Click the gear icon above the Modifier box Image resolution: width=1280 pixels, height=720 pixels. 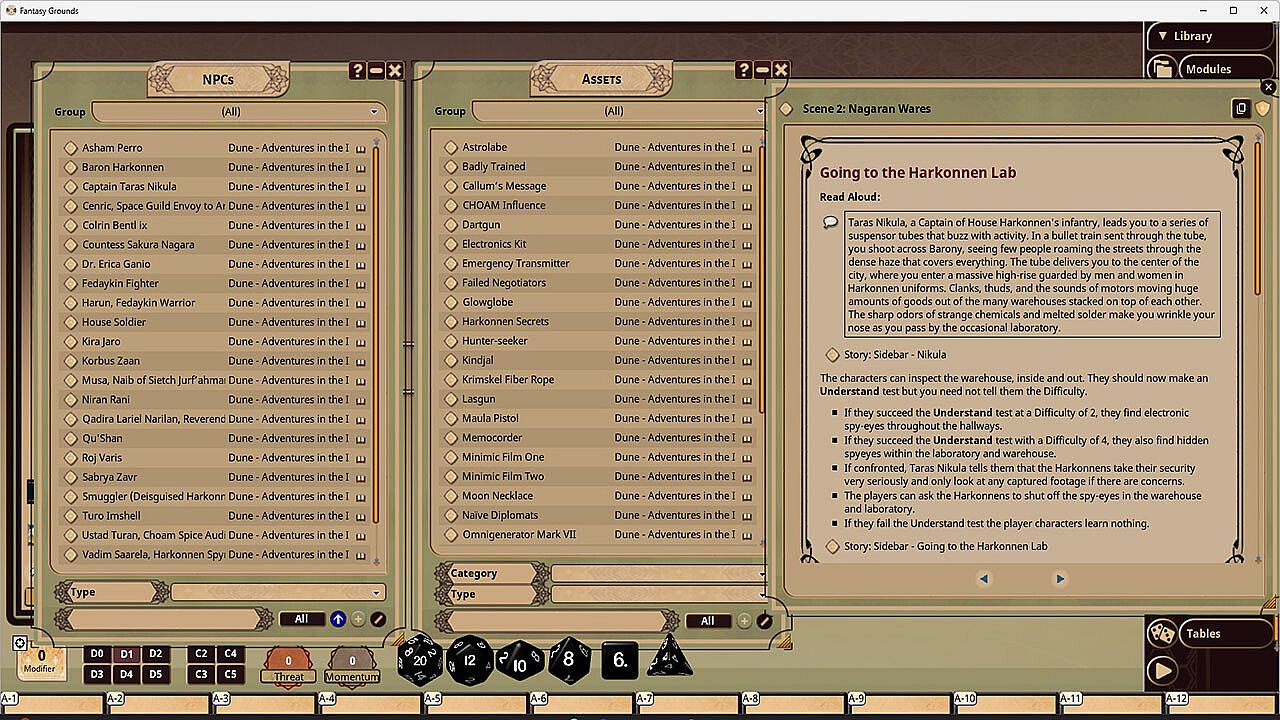click(20, 643)
